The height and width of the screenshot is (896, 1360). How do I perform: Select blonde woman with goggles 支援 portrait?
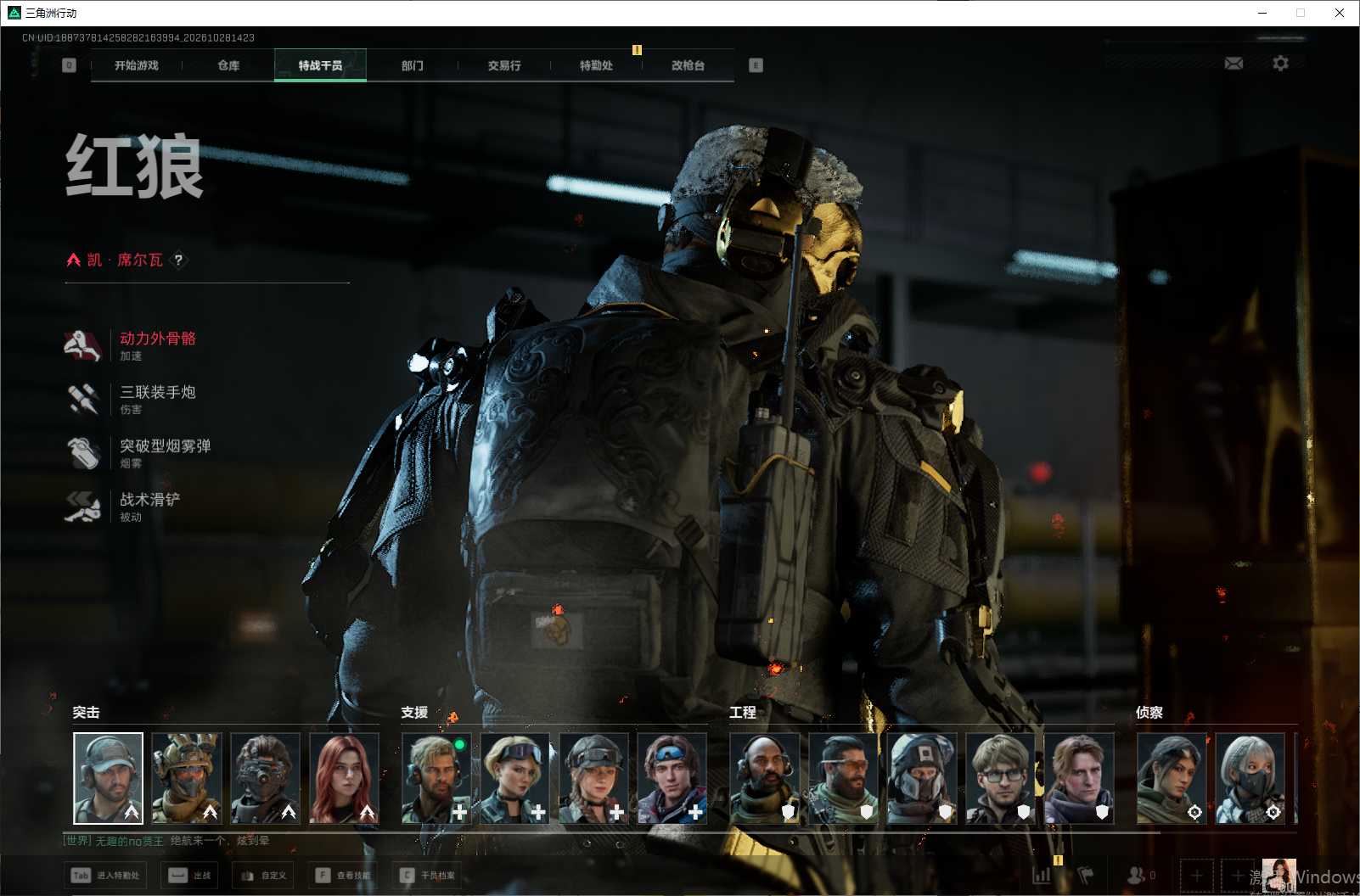click(x=514, y=778)
